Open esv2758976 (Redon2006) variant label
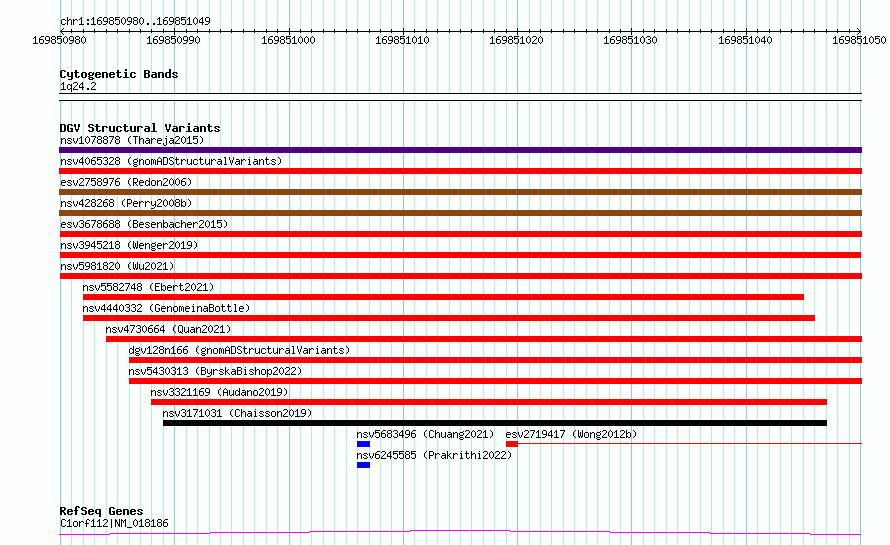The height and width of the screenshot is (545, 890). 126,182
